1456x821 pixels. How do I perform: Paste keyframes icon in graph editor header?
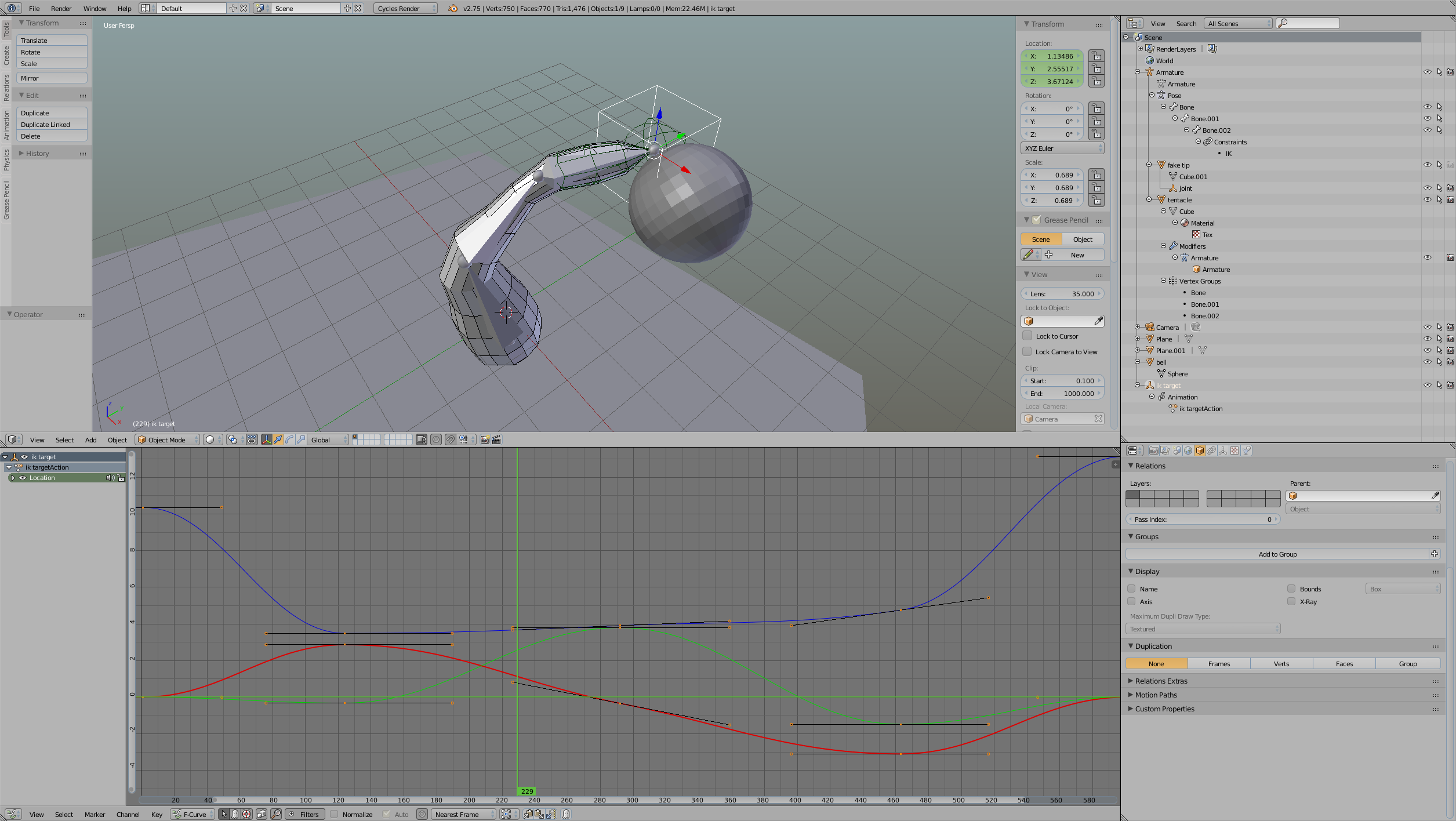pos(539,814)
